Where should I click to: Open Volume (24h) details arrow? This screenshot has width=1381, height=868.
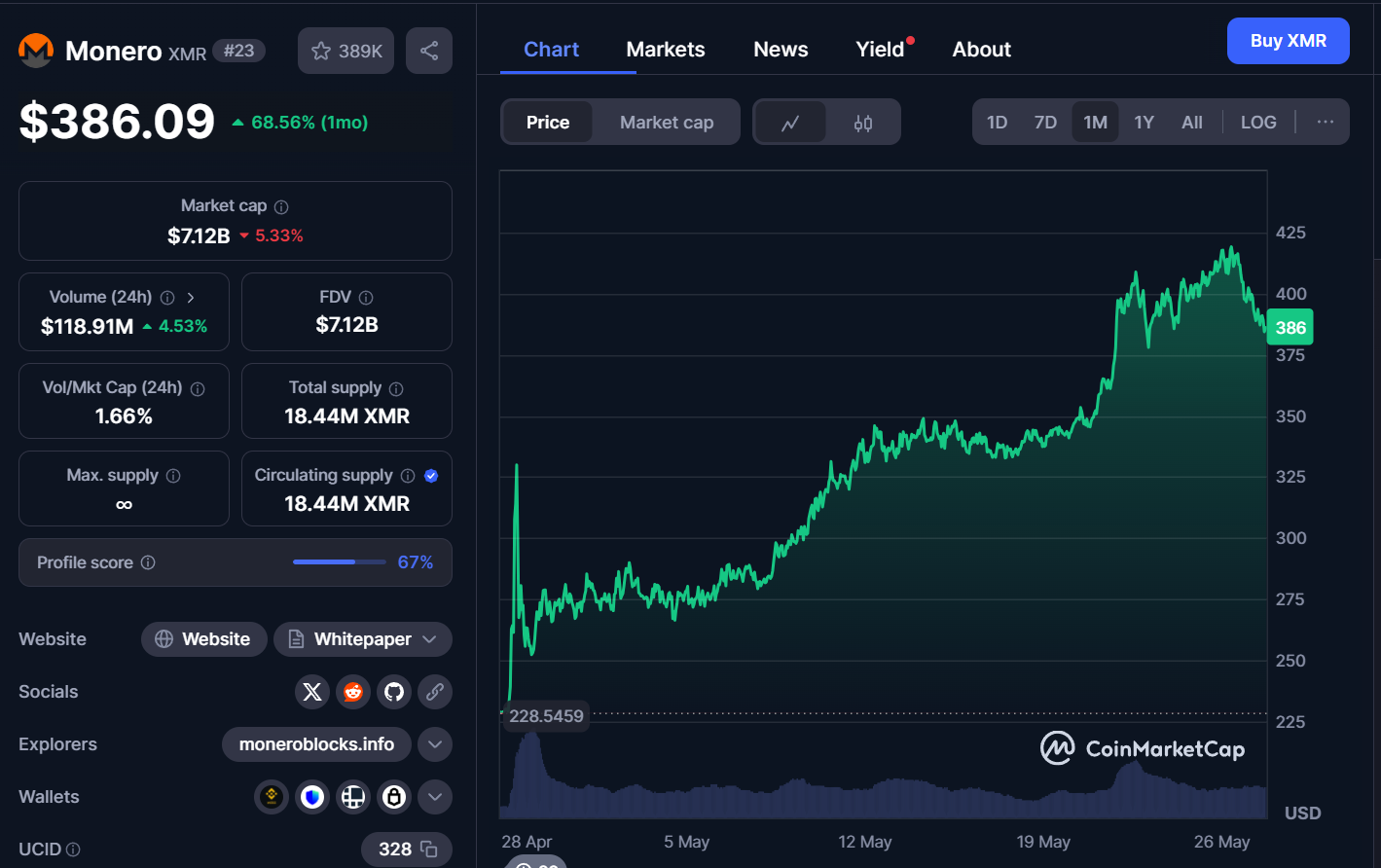click(x=191, y=298)
